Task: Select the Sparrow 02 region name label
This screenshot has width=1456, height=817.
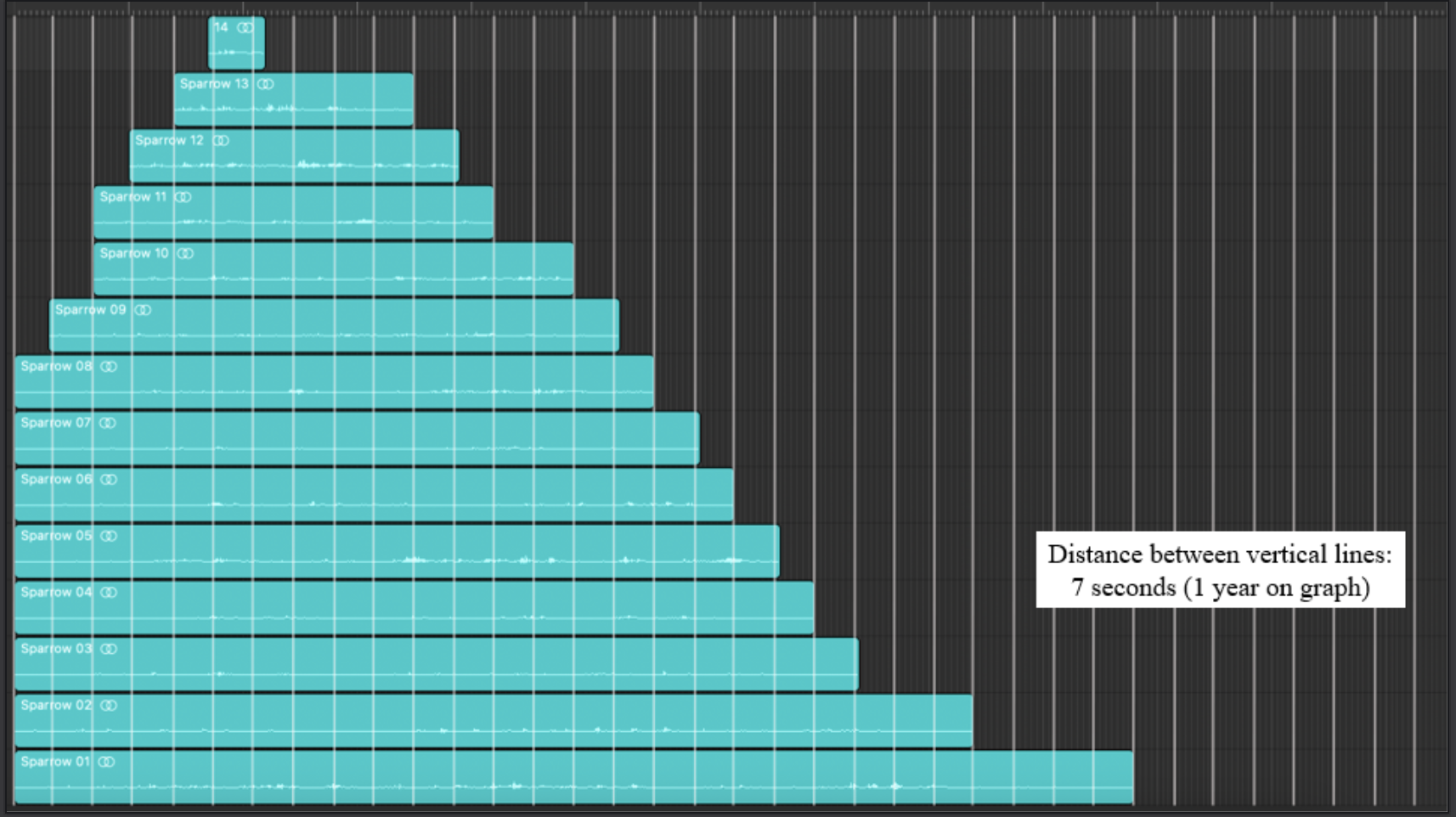Action: click(x=56, y=705)
